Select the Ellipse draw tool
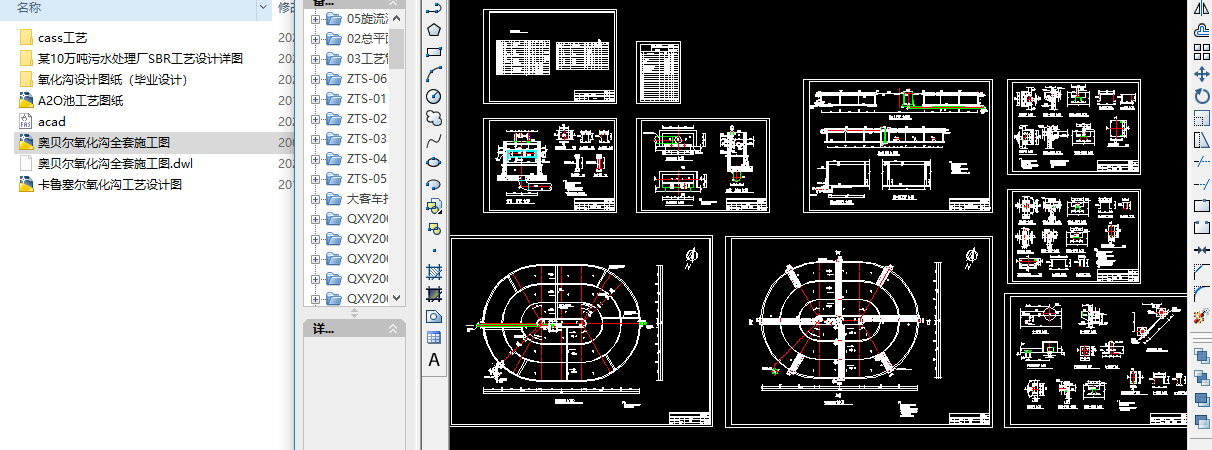 click(434, 162)
